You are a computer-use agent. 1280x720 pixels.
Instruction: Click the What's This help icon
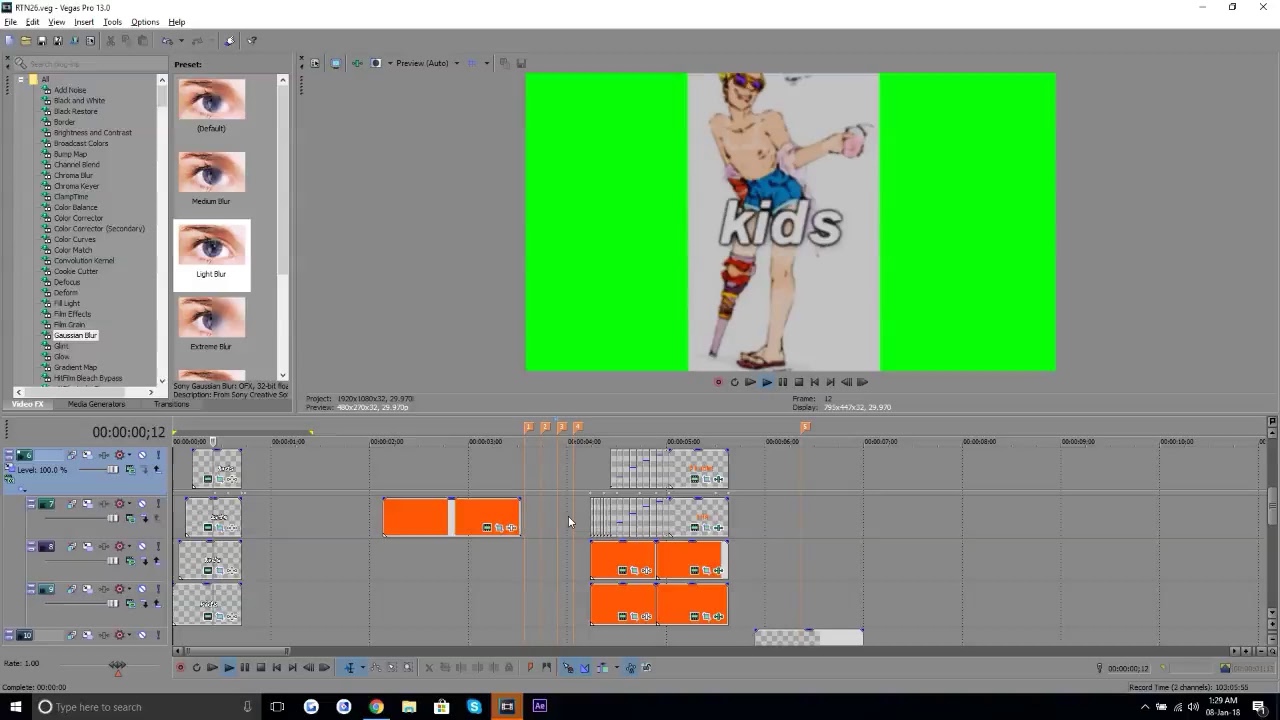(252, 41)
